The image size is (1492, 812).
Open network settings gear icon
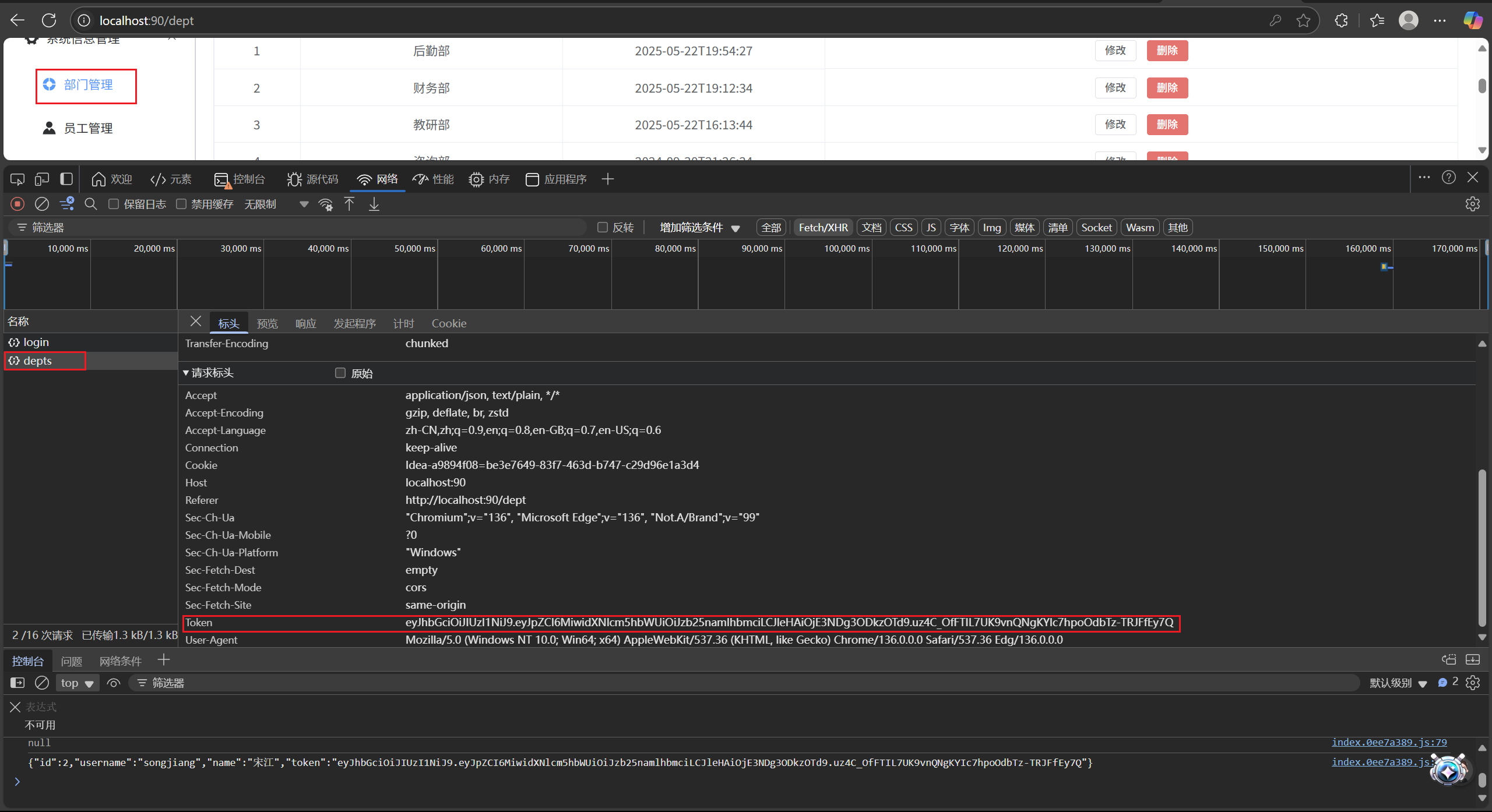(x=1472, y=204)
